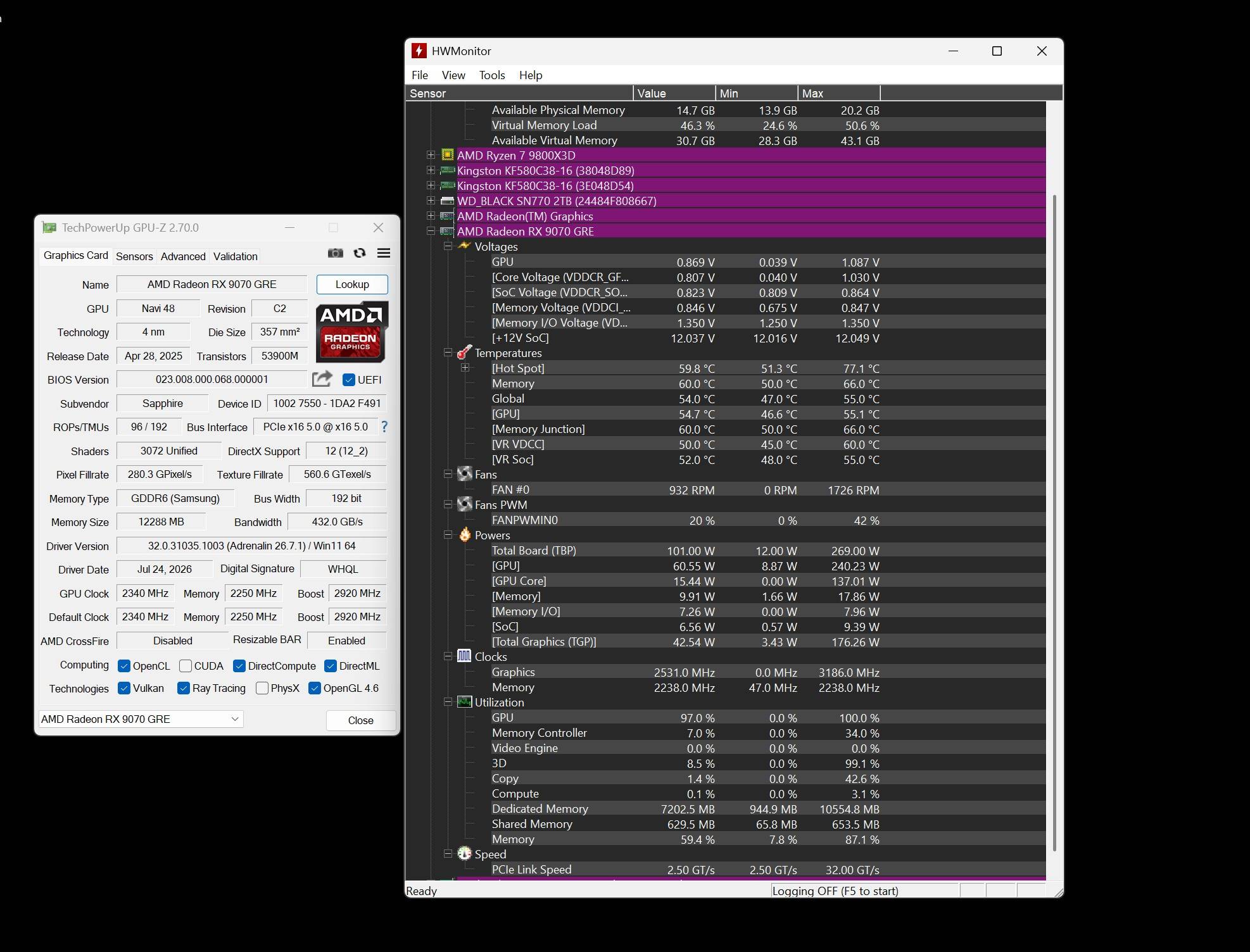Click the Lookup button
The width and height of the screenshot is (1250, 952).
(352, 284)
